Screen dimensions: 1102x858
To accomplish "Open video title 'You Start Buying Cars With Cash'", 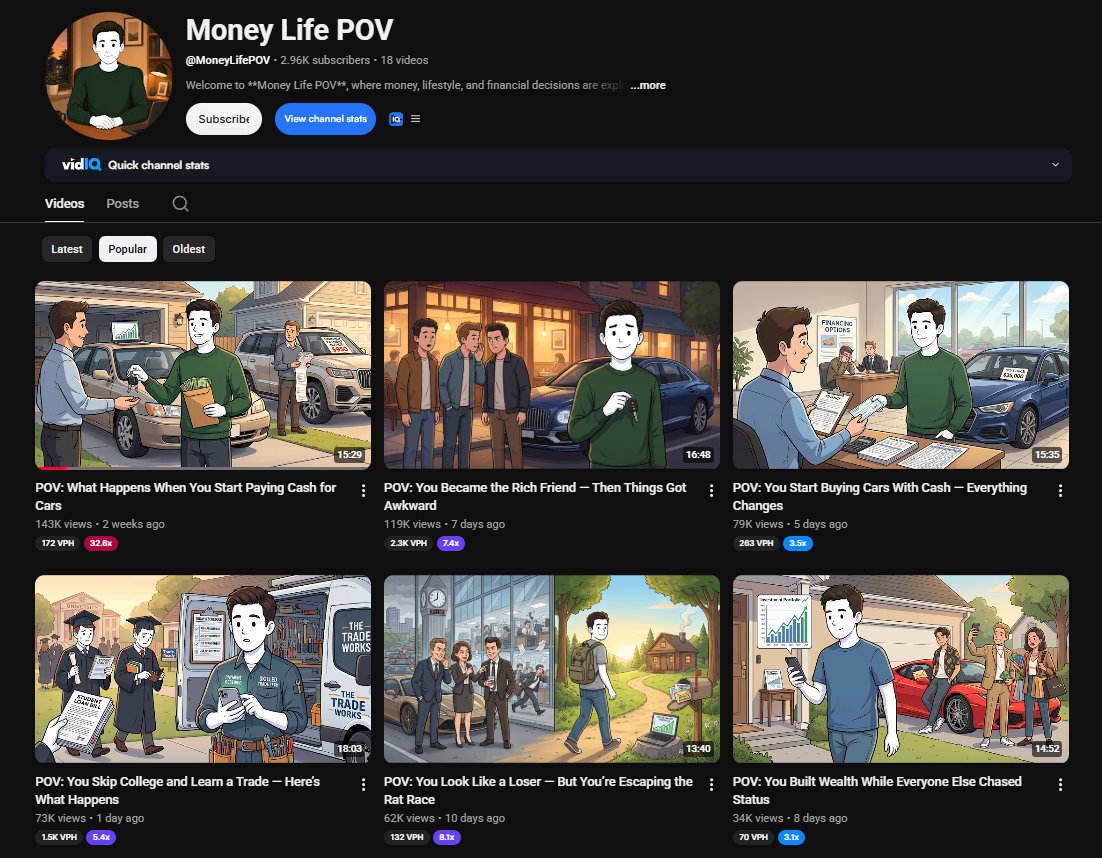I will coord(879,496).
